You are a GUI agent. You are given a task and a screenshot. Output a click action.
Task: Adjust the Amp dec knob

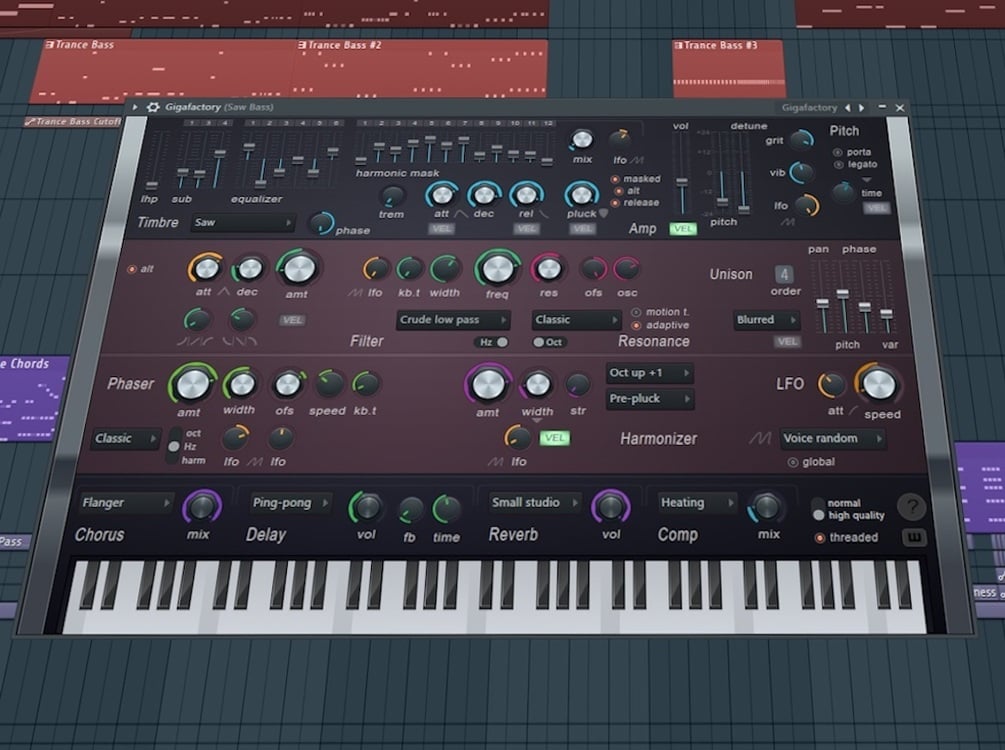pos(484,194)
